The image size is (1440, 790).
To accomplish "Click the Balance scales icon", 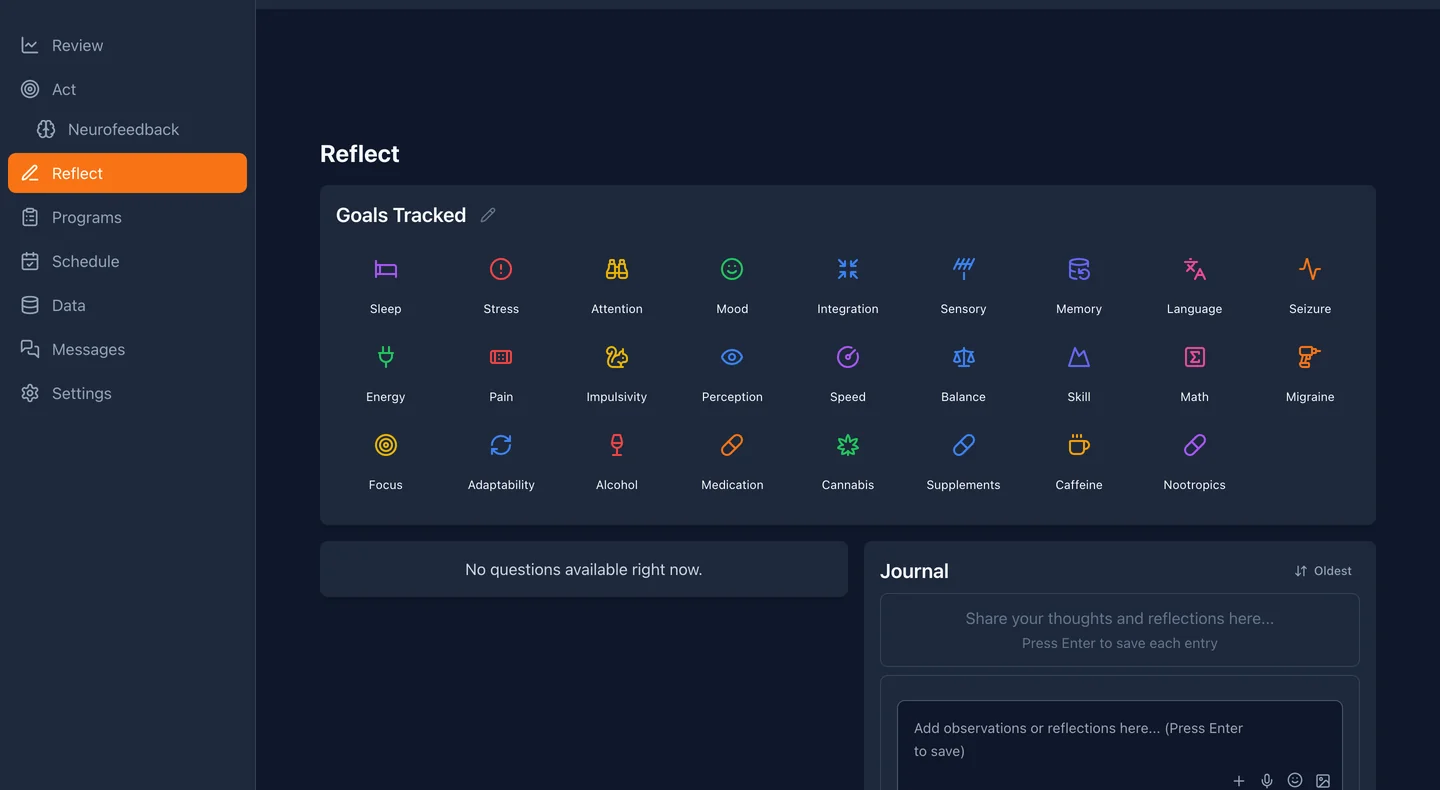I will tap(964, 357).
